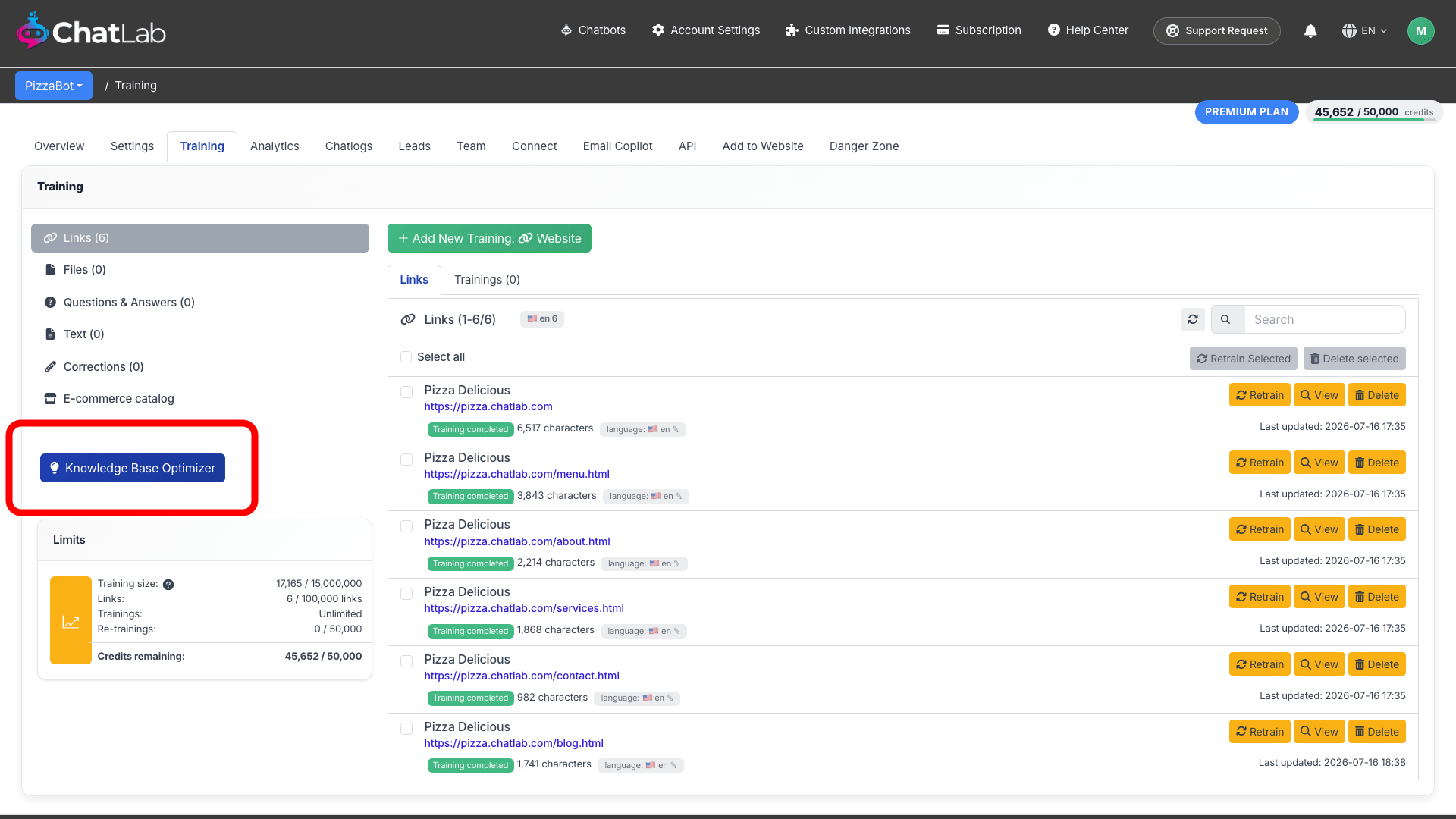This screenshot has width=1456, height=819.
Task: Open https://pizza.chatlab.com/menu.html link
Action: 517,474
